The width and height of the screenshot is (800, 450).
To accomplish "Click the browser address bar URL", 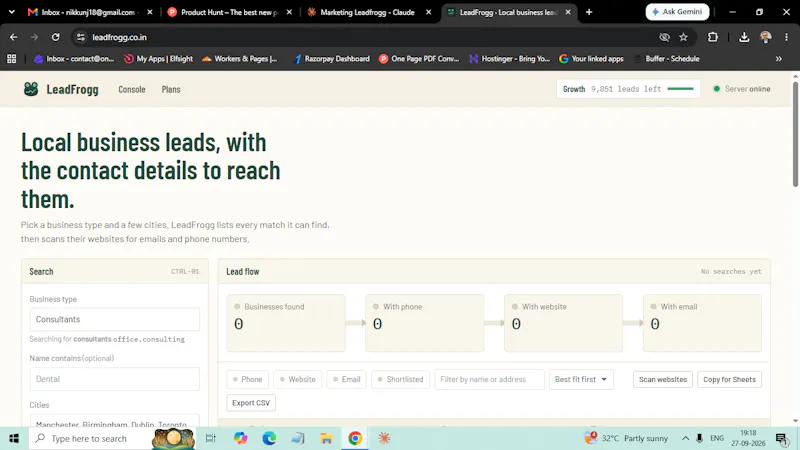I will [119, 37].
